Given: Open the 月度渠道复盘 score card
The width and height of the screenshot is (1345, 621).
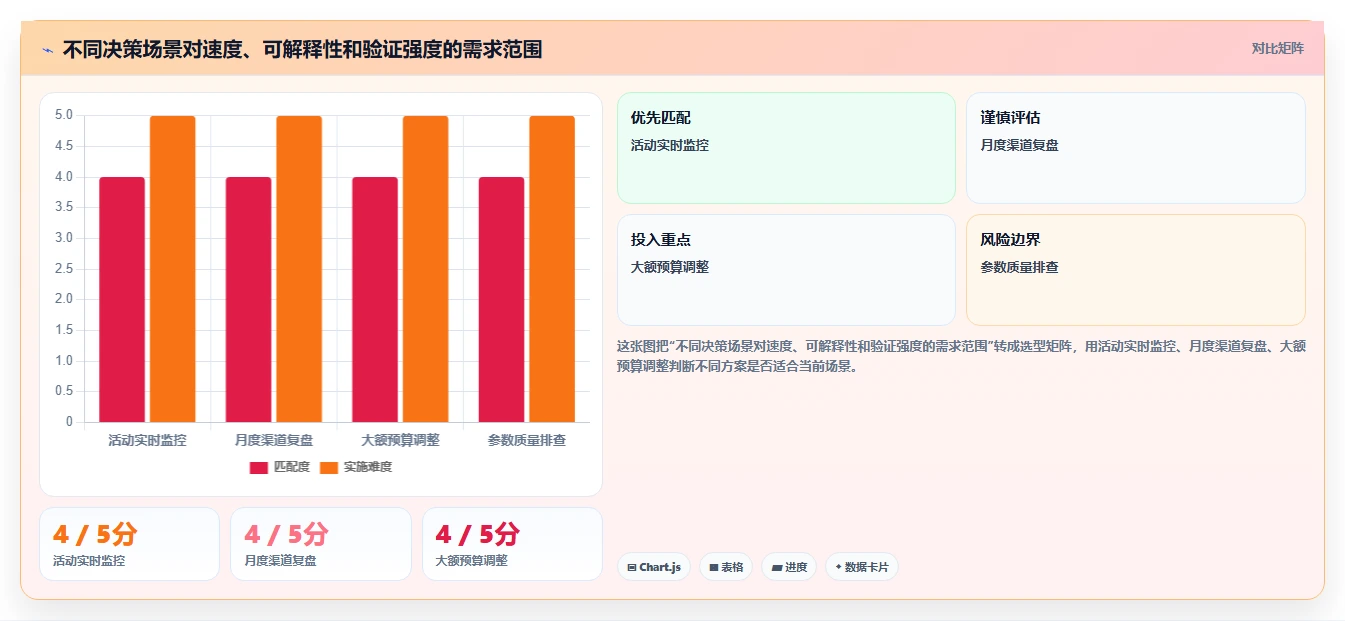Looking at the screenshot, I should coord(321,544).
